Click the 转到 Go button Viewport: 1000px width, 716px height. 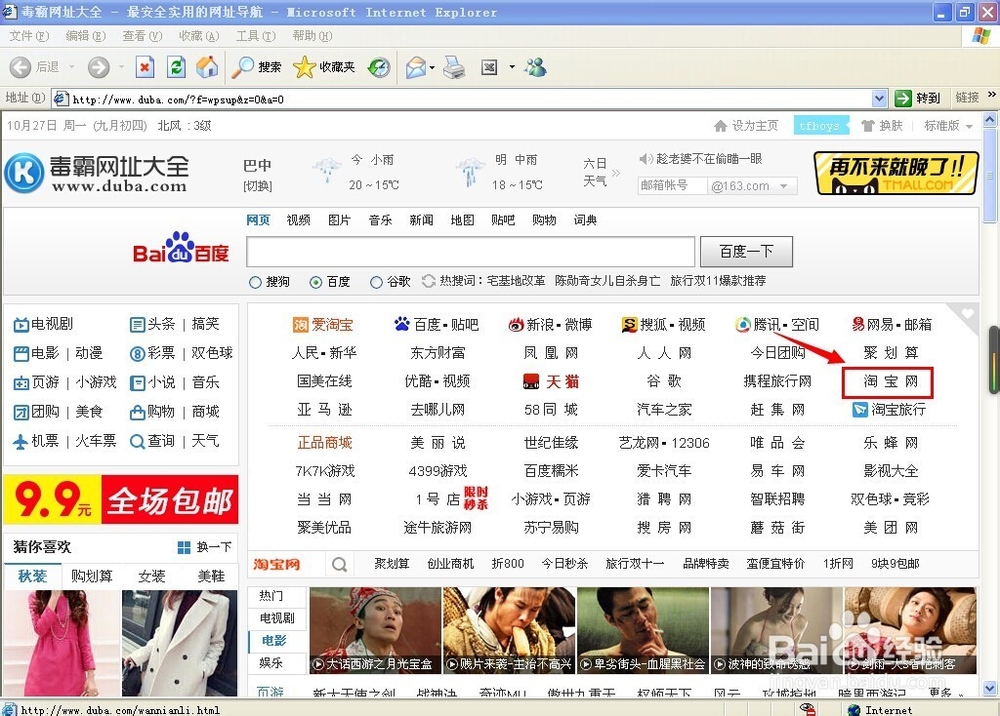[x=918, y=98]
